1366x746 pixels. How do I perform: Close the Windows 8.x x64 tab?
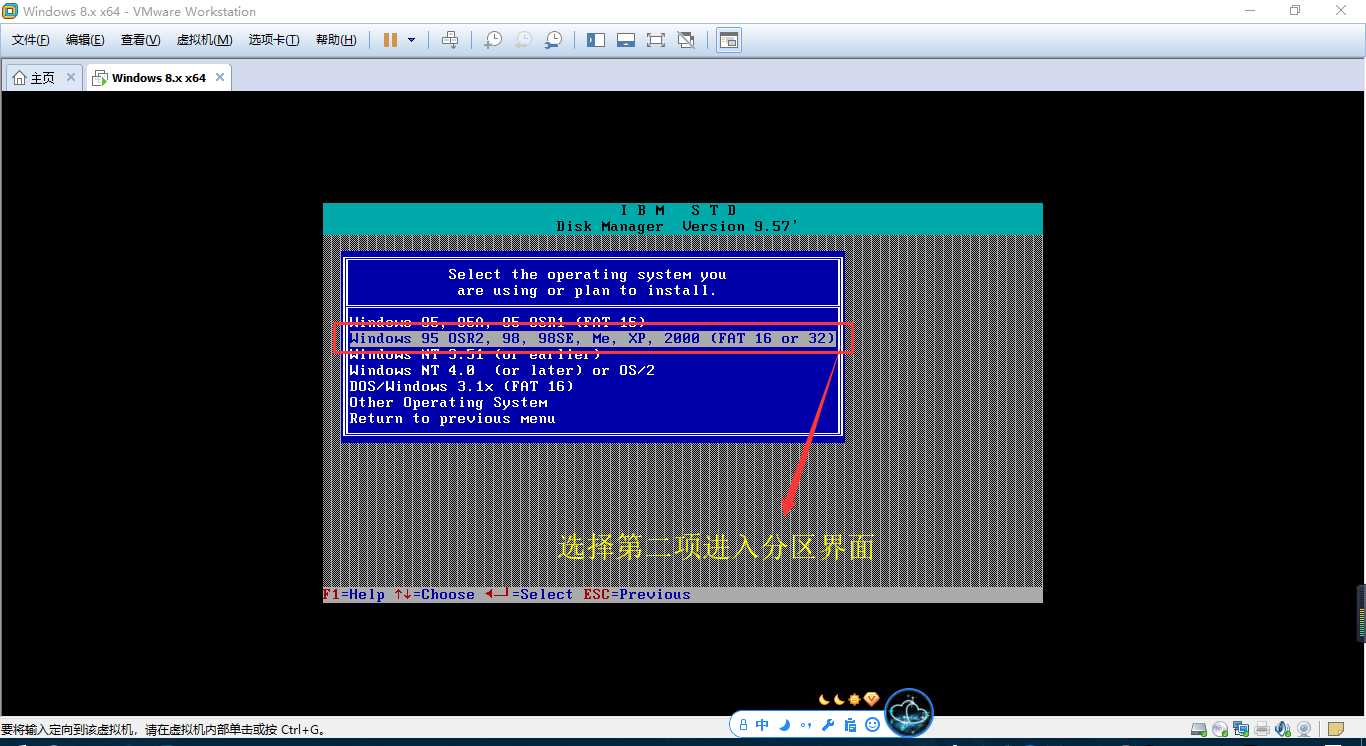[x=220, y=77]
